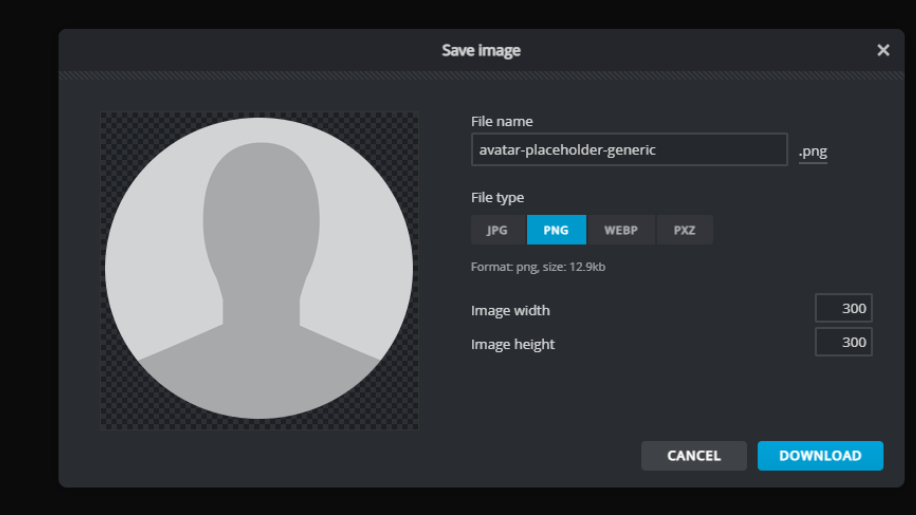Click the format and size info text

[x=537, y=267]
